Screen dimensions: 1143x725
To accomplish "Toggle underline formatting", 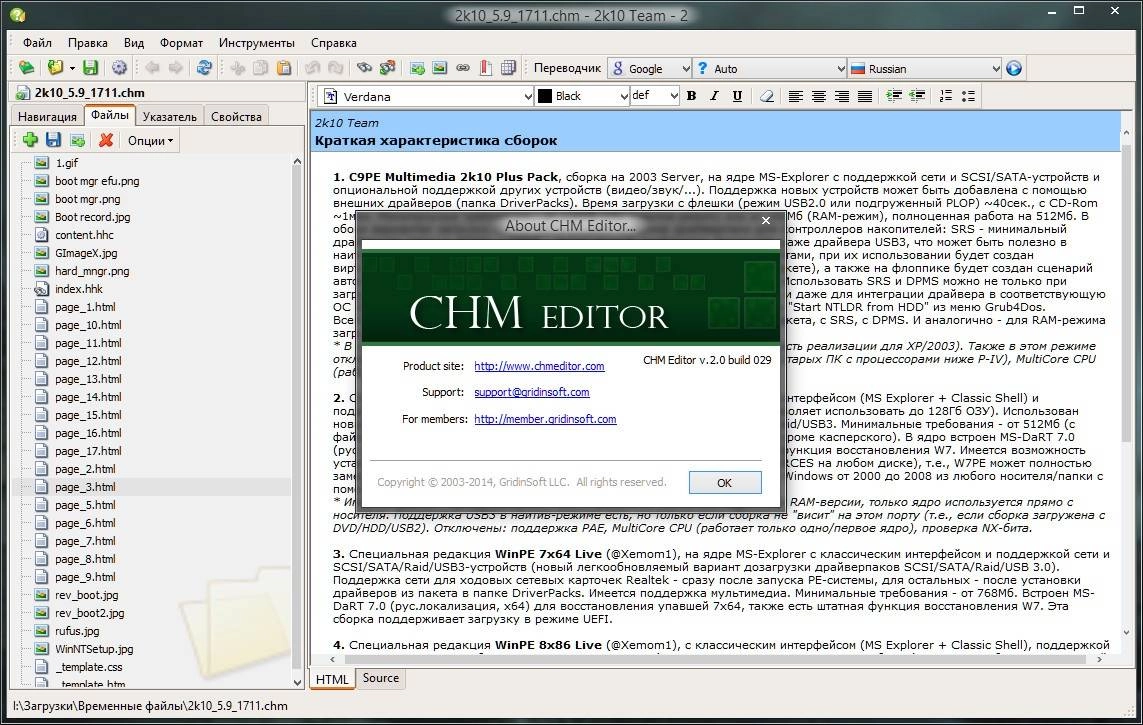I will 737,95.
